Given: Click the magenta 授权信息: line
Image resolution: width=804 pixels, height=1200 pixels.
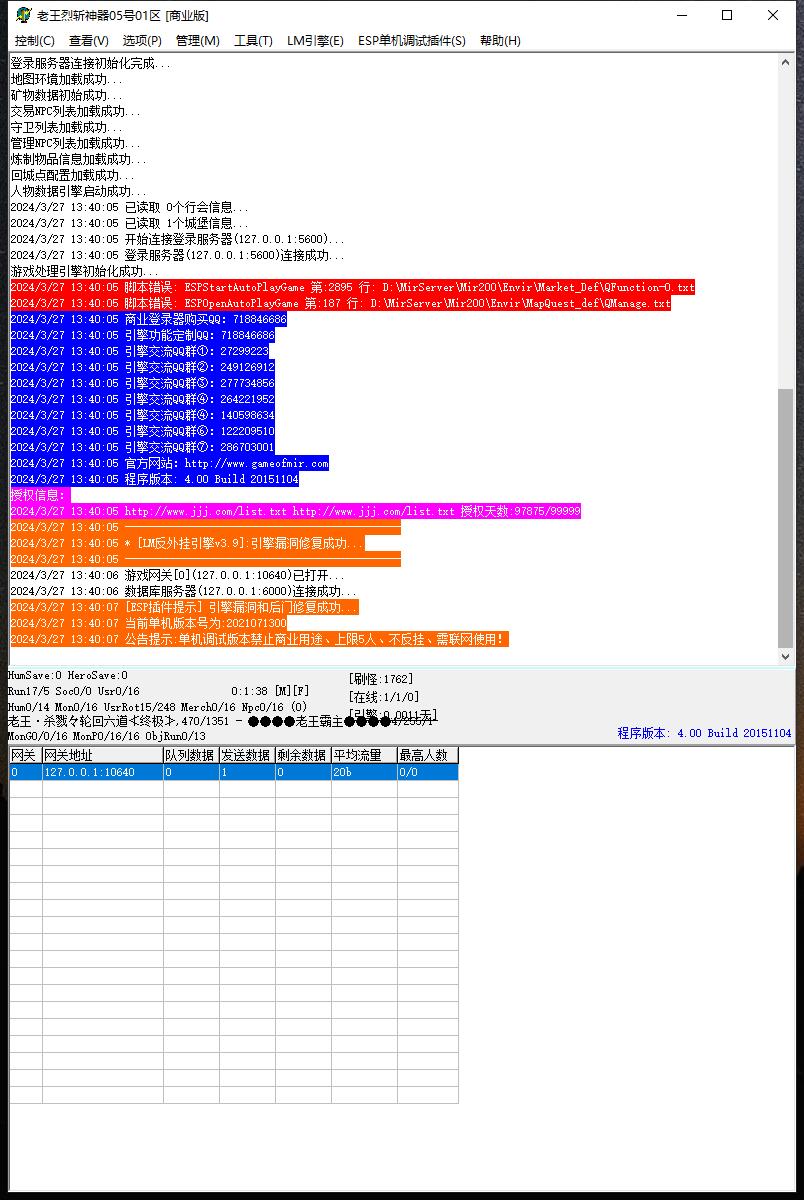Looking at the screenshot, I should pos(38,495).
